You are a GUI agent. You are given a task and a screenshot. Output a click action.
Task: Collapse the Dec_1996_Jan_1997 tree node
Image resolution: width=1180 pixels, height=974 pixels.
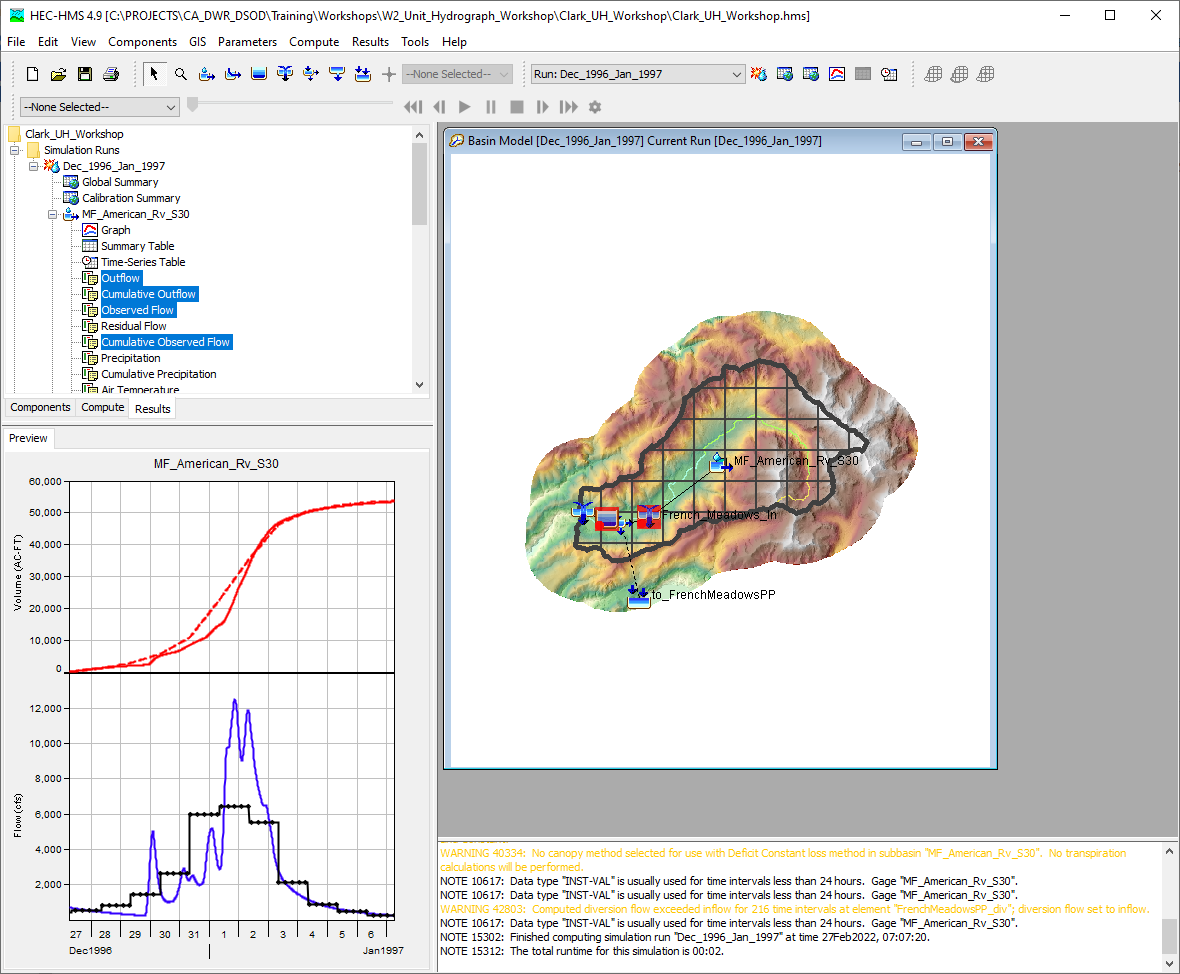point(34,166)
